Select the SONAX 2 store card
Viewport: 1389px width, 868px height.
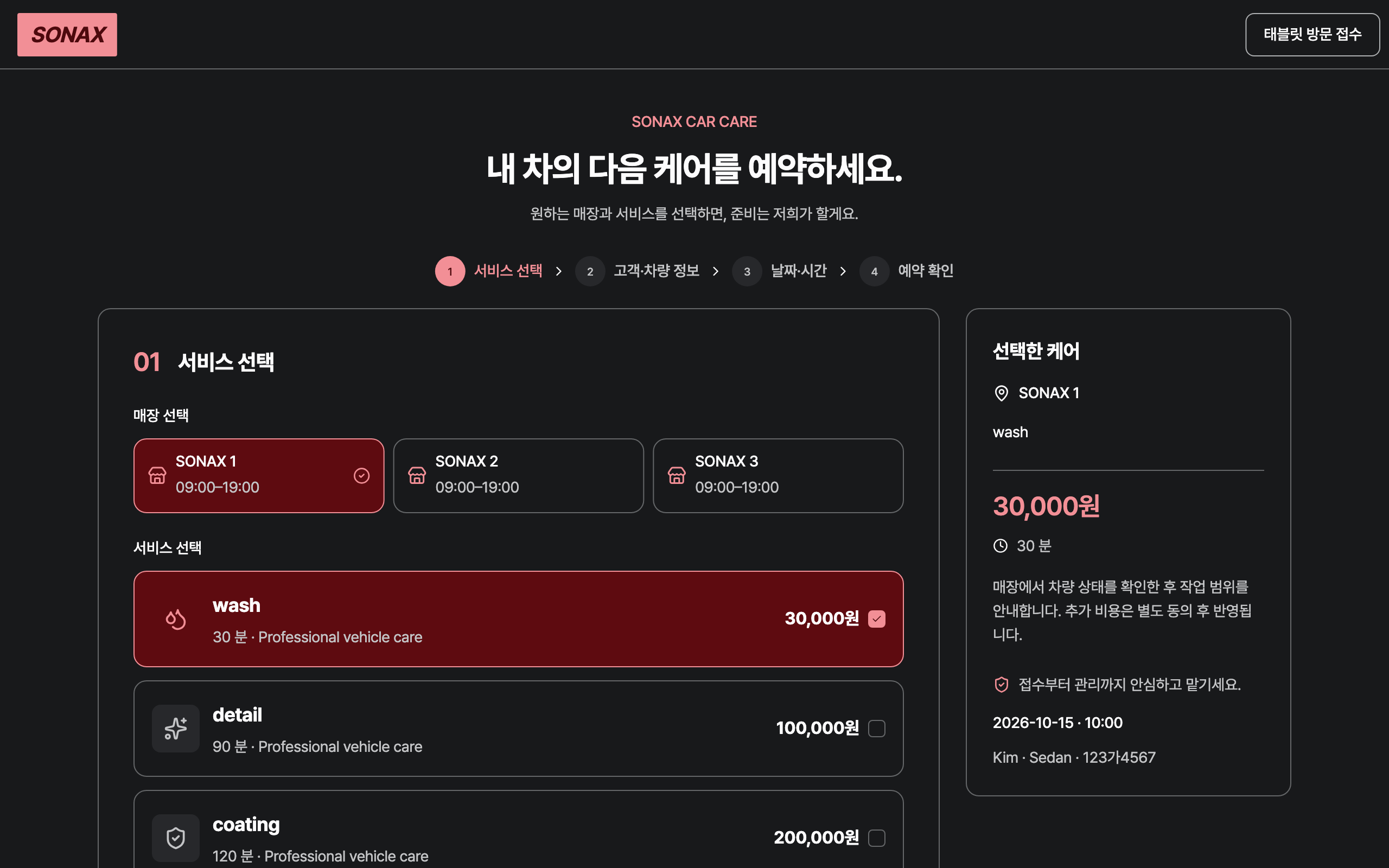click(518, 475)
